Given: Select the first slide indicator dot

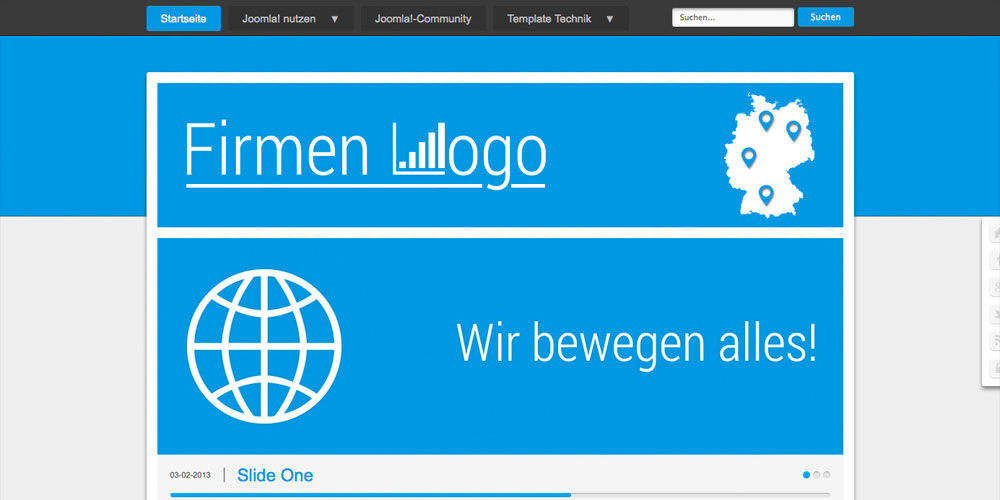Looking at the screenshot, I should point(807,475).
